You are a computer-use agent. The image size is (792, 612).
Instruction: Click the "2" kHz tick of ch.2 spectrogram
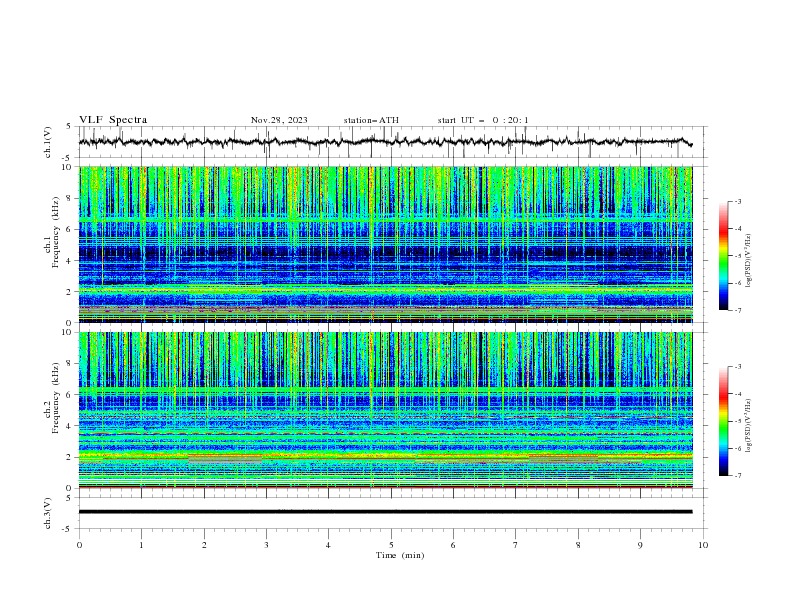[x=71, y=457]
